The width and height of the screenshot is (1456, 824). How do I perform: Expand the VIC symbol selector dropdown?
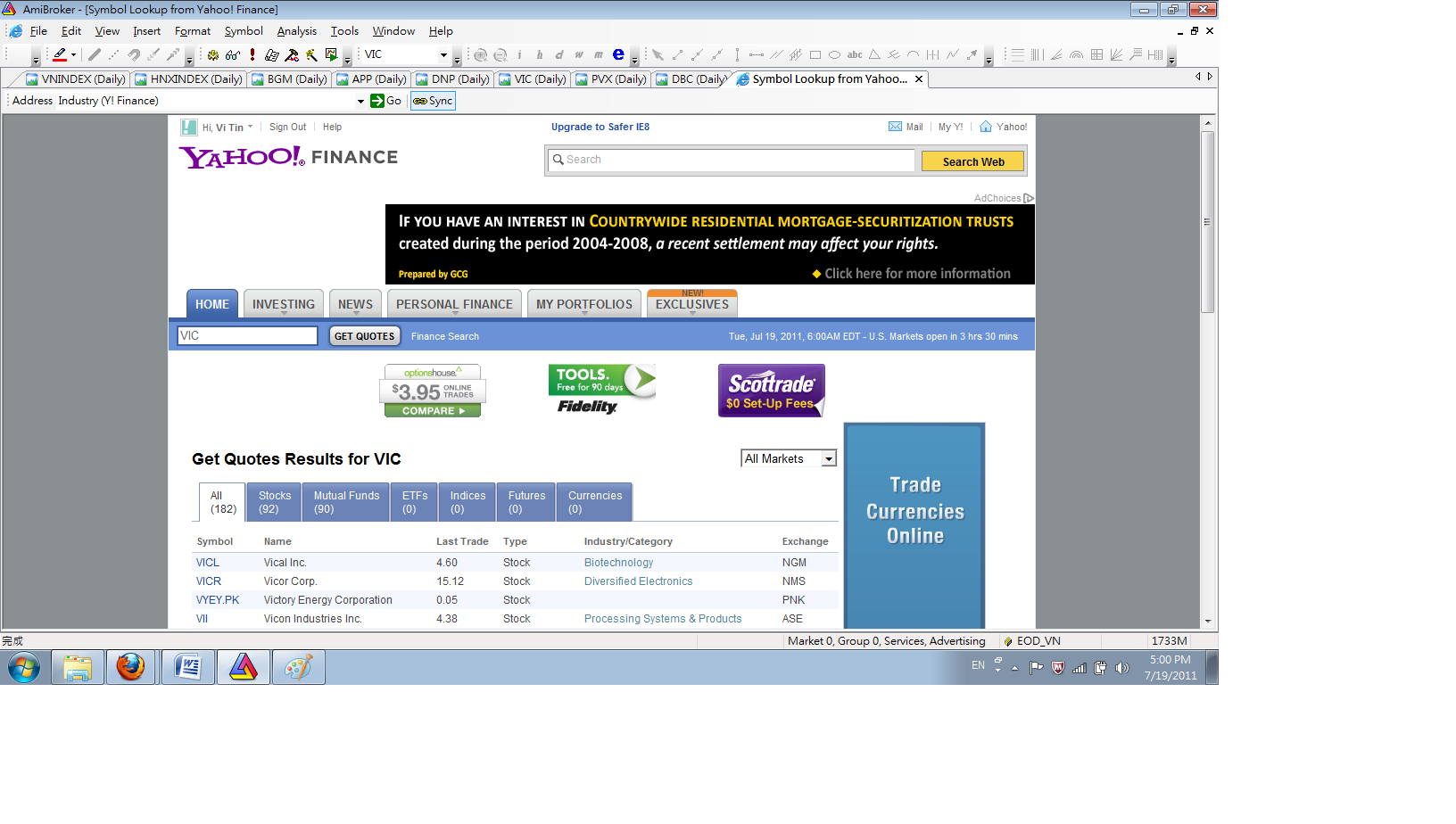(443, 54)
